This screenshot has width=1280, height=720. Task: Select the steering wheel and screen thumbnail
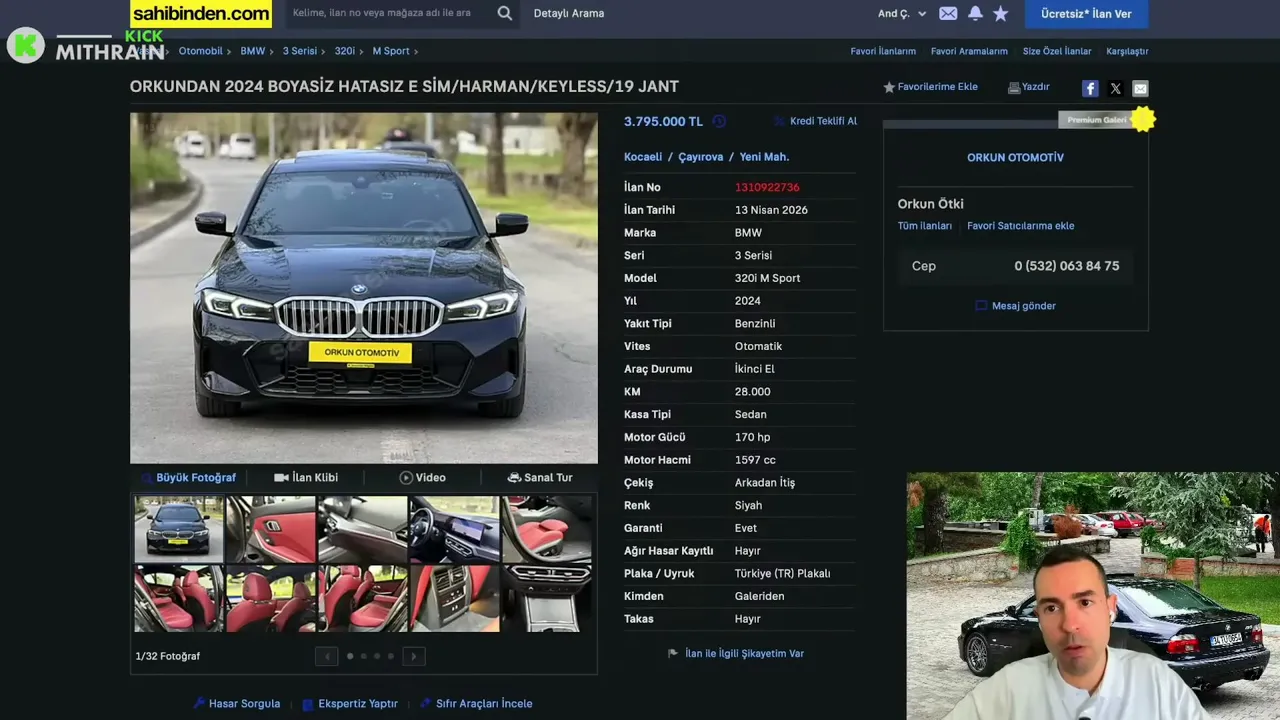click(x=455, y=529)
